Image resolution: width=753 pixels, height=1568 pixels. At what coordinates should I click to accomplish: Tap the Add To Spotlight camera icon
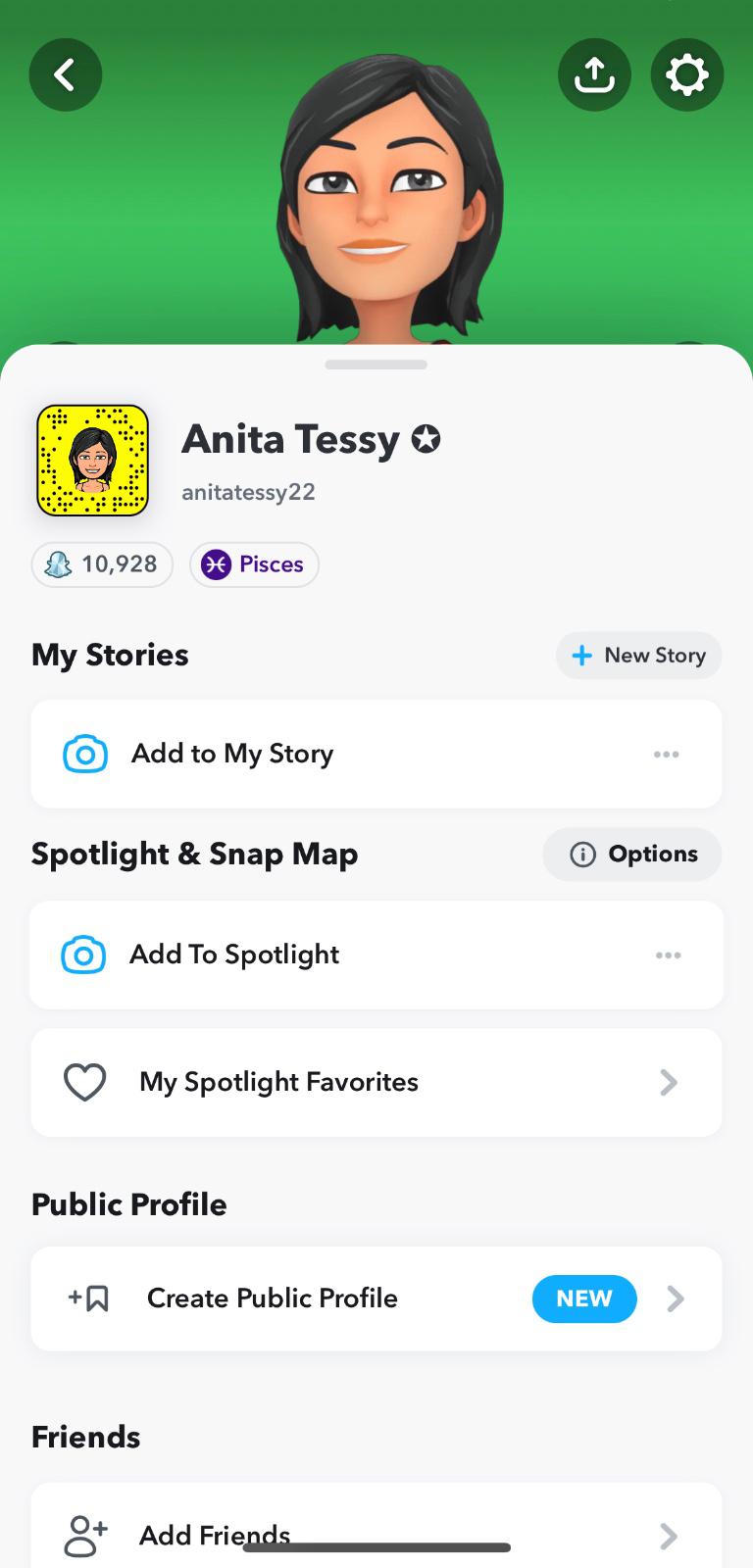tap(83, 955)
